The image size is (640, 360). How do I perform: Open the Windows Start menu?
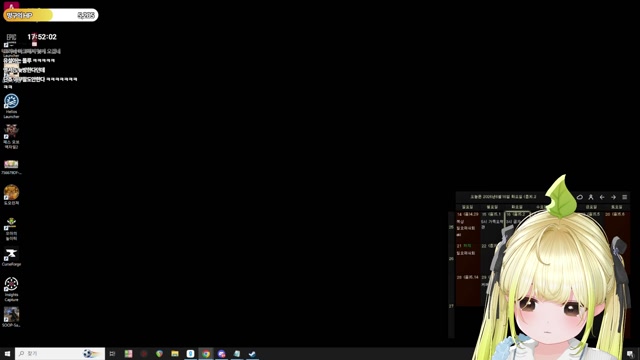(7, 354)
